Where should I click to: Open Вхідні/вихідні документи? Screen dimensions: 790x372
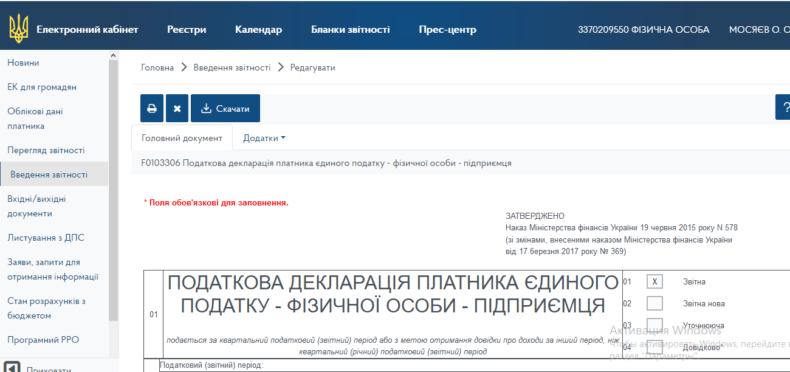point(36,206)
